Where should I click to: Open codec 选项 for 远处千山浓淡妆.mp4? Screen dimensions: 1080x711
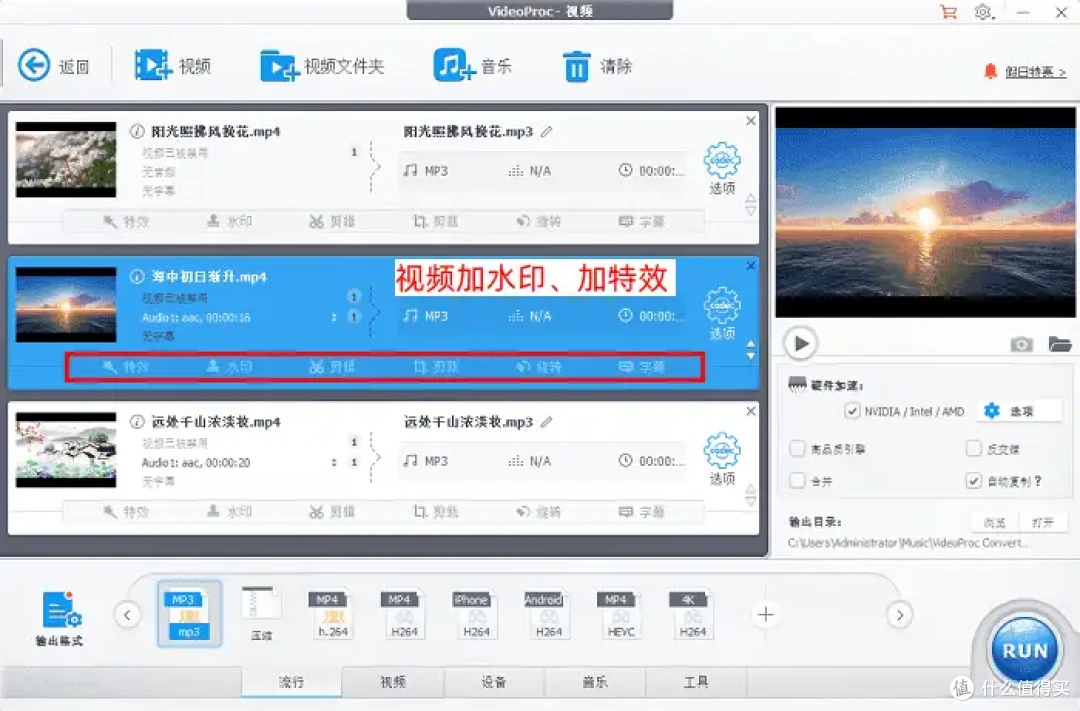(x=722, y=458)
